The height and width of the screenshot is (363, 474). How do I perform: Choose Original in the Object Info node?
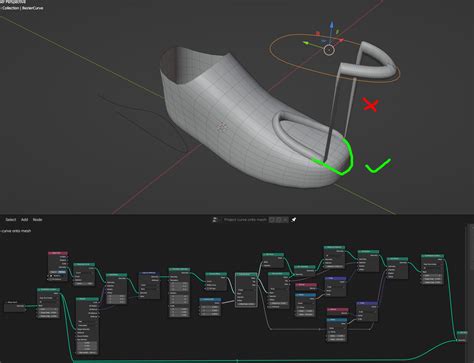tap(54, 272)
